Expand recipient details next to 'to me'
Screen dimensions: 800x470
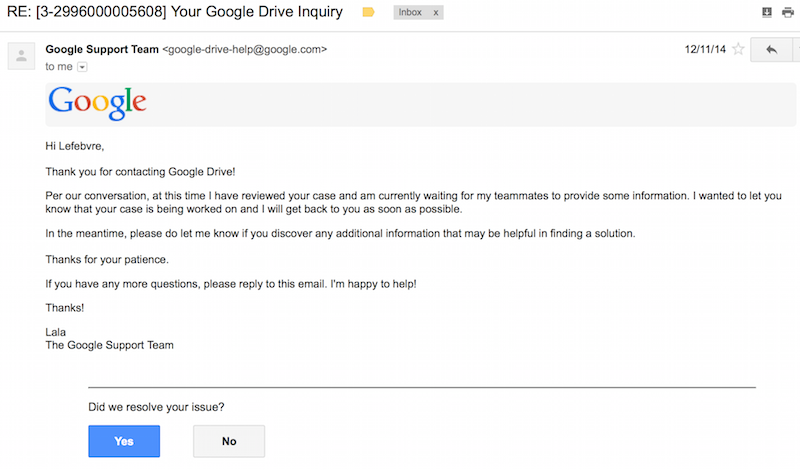click(x=82, y=67)
